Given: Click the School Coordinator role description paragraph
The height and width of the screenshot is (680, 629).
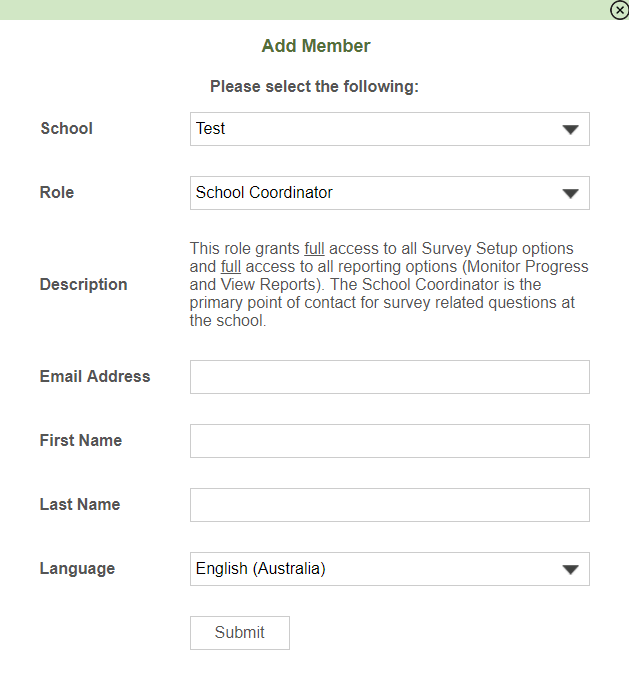Looking at the screenshot, I should pyautogui.click(x=389, y=284).
